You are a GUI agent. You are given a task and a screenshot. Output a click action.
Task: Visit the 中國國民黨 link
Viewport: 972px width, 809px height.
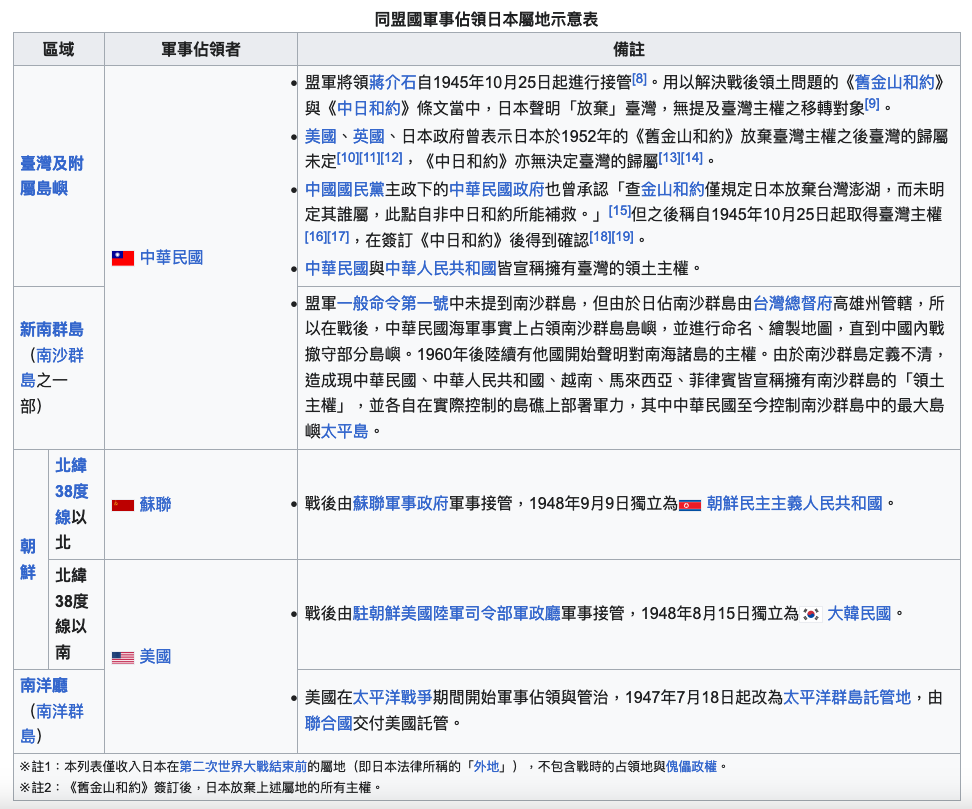point(345,189)
